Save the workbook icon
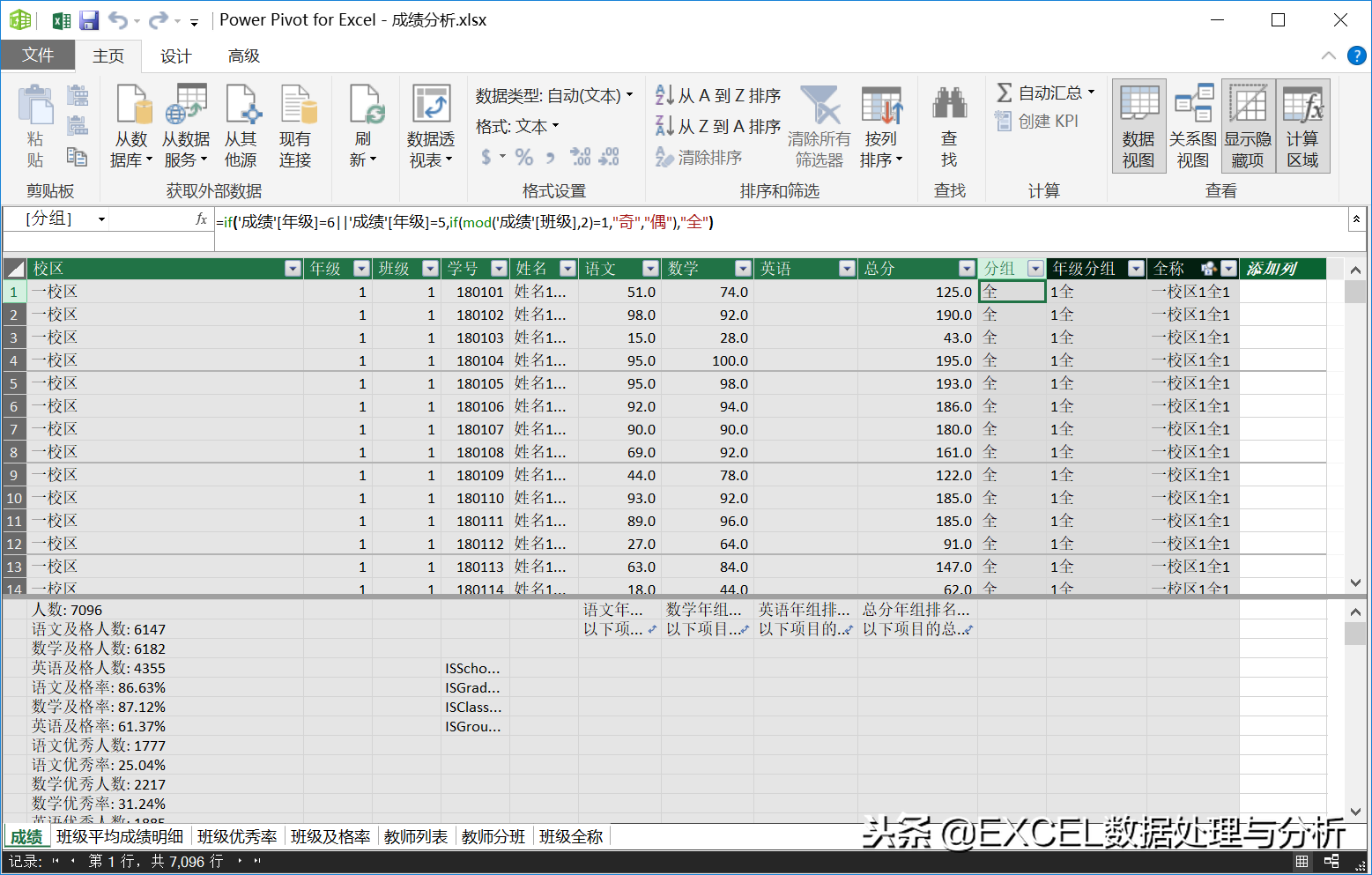The width and height of the screenshot is (1372, 875). 89,20
